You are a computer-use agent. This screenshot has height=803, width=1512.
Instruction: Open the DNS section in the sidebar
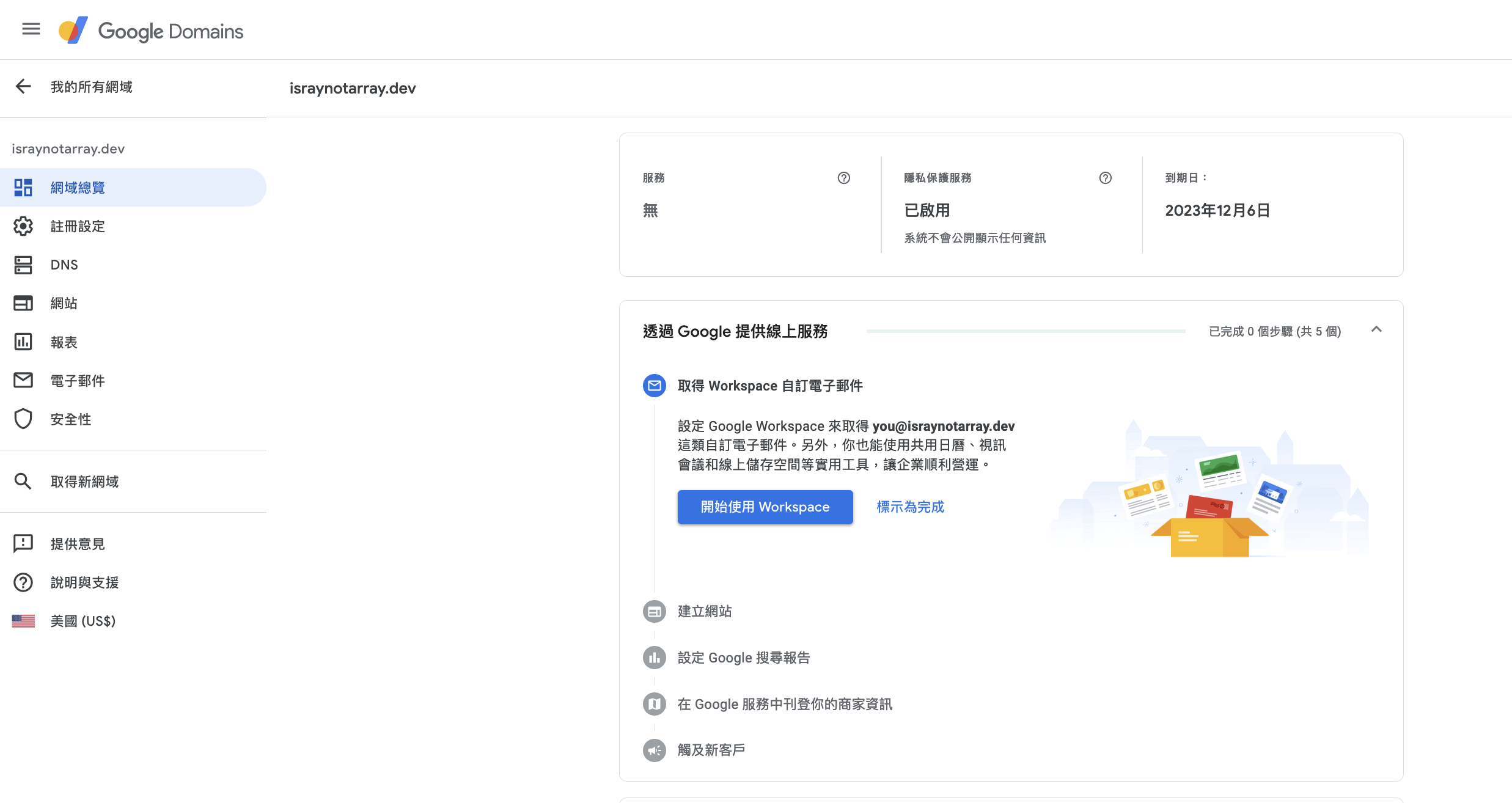64,265
